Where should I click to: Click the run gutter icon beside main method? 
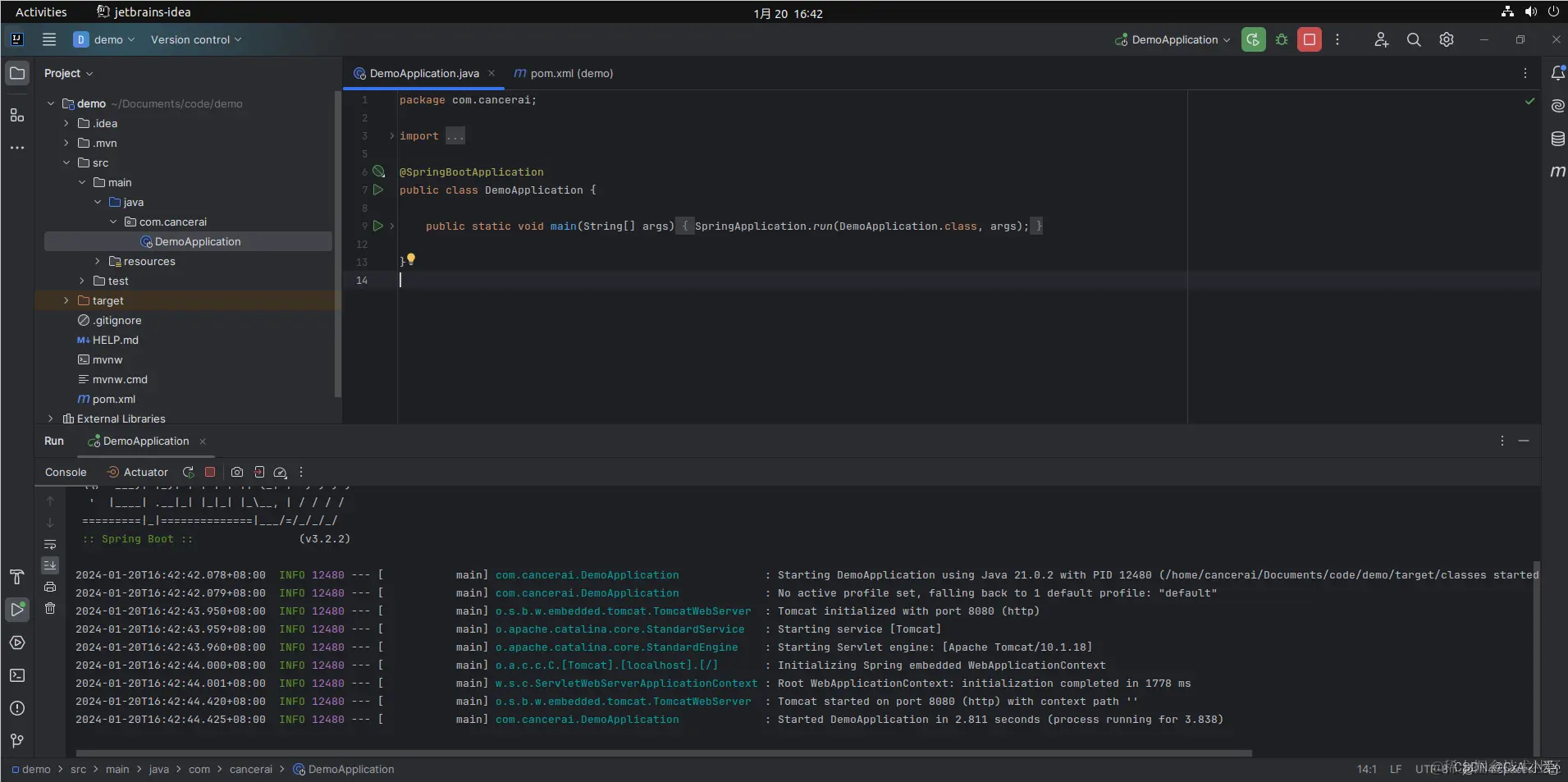click(378, 226)
